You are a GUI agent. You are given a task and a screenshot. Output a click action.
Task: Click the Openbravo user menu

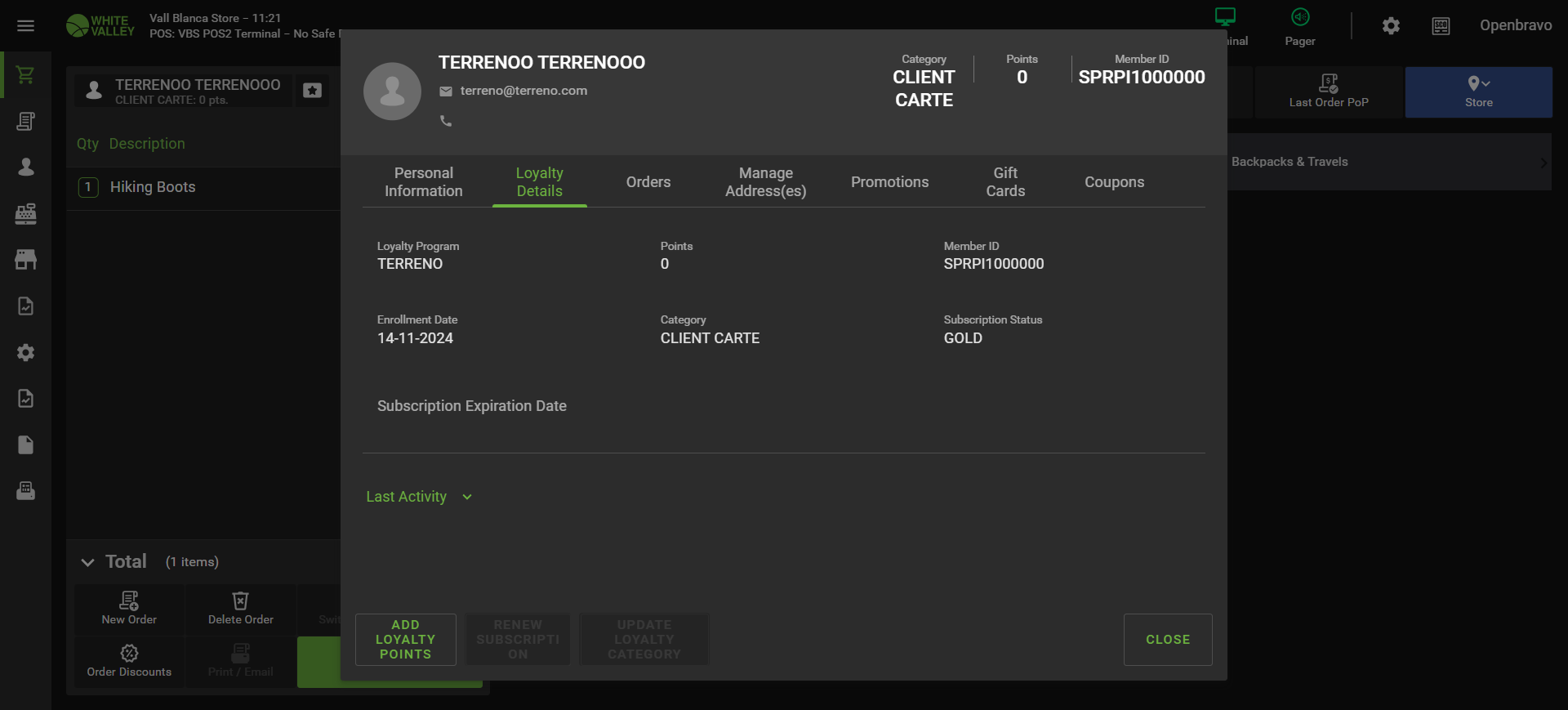[x=1516, y=25]
